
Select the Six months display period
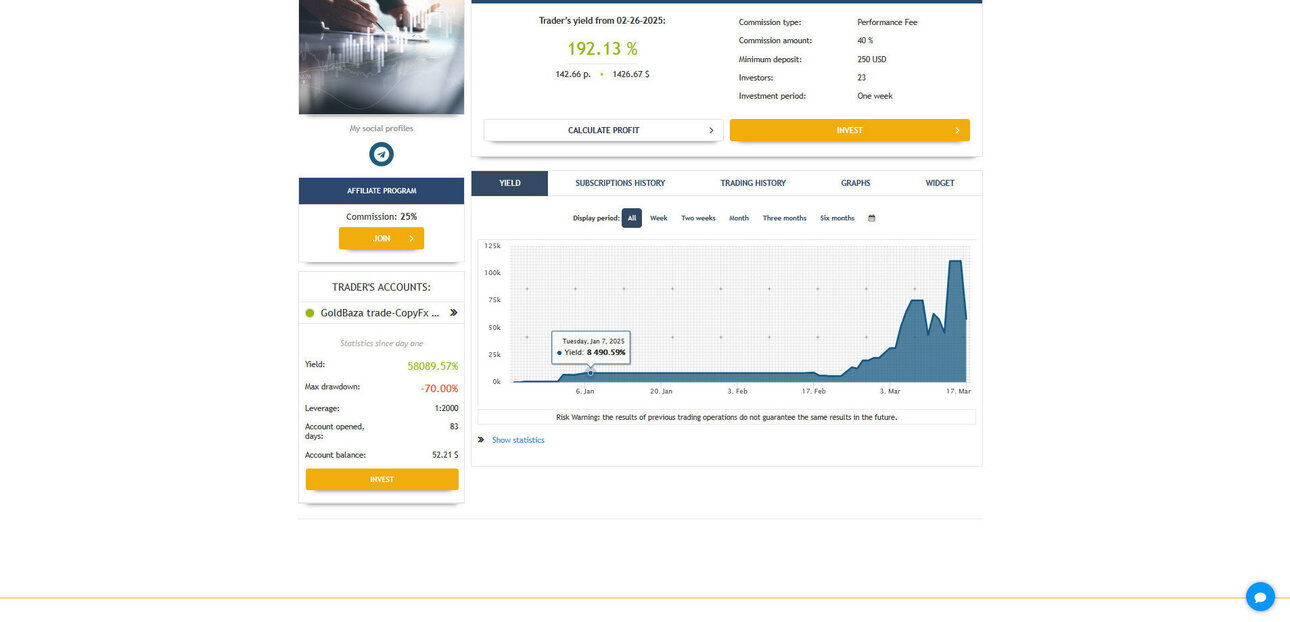837,218
